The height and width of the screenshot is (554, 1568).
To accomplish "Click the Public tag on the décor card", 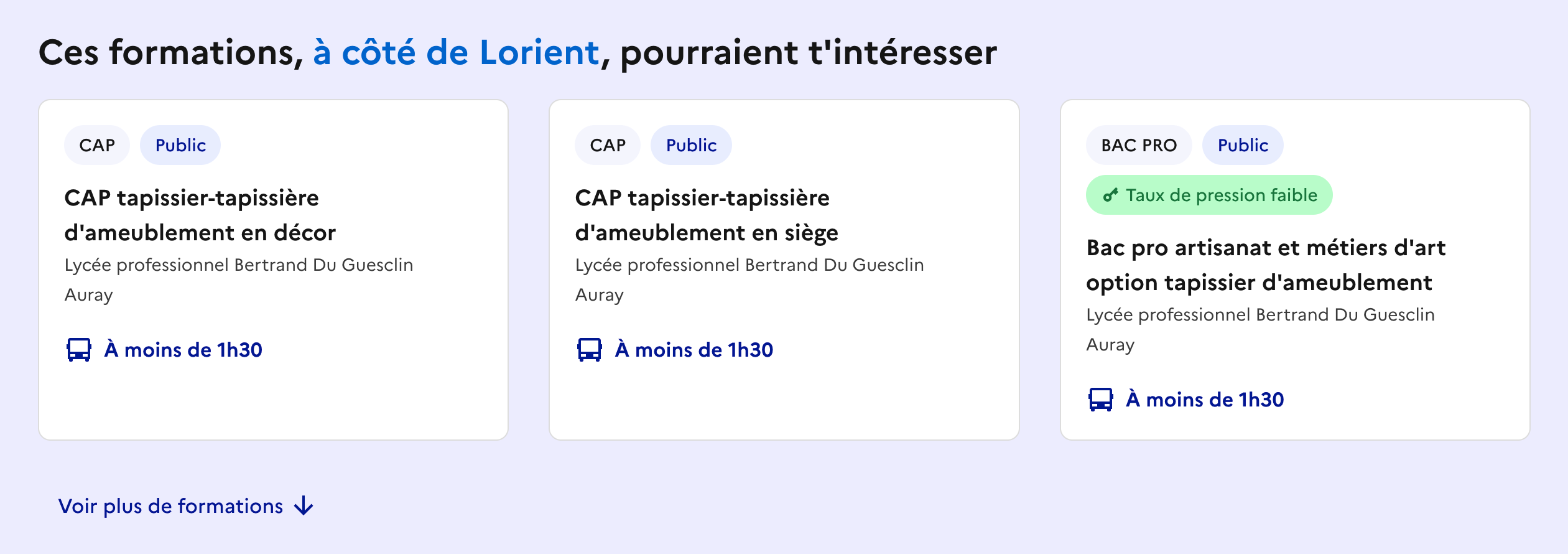I will click(180, 146).
